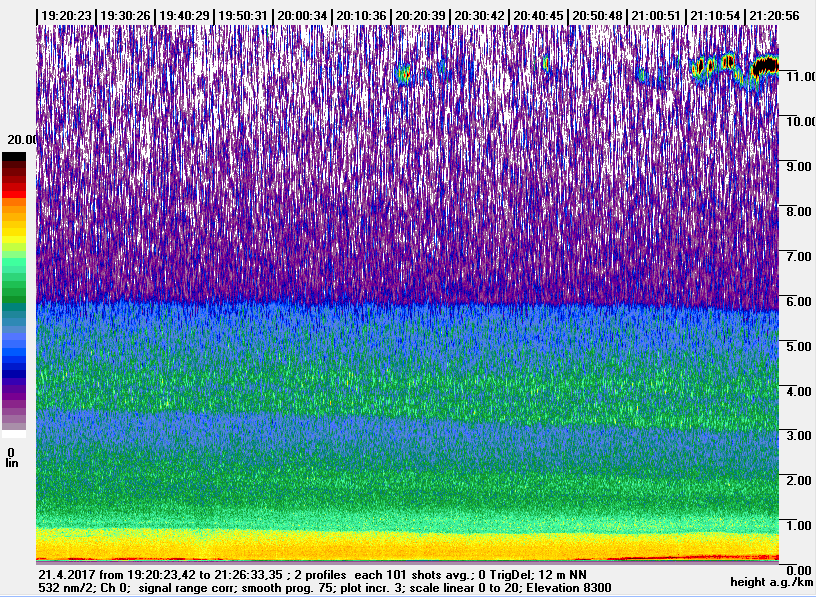Viewport: 816px width, 597px height.
Task: Pick the white band at color scale bottom
Action: coord(14,434)
